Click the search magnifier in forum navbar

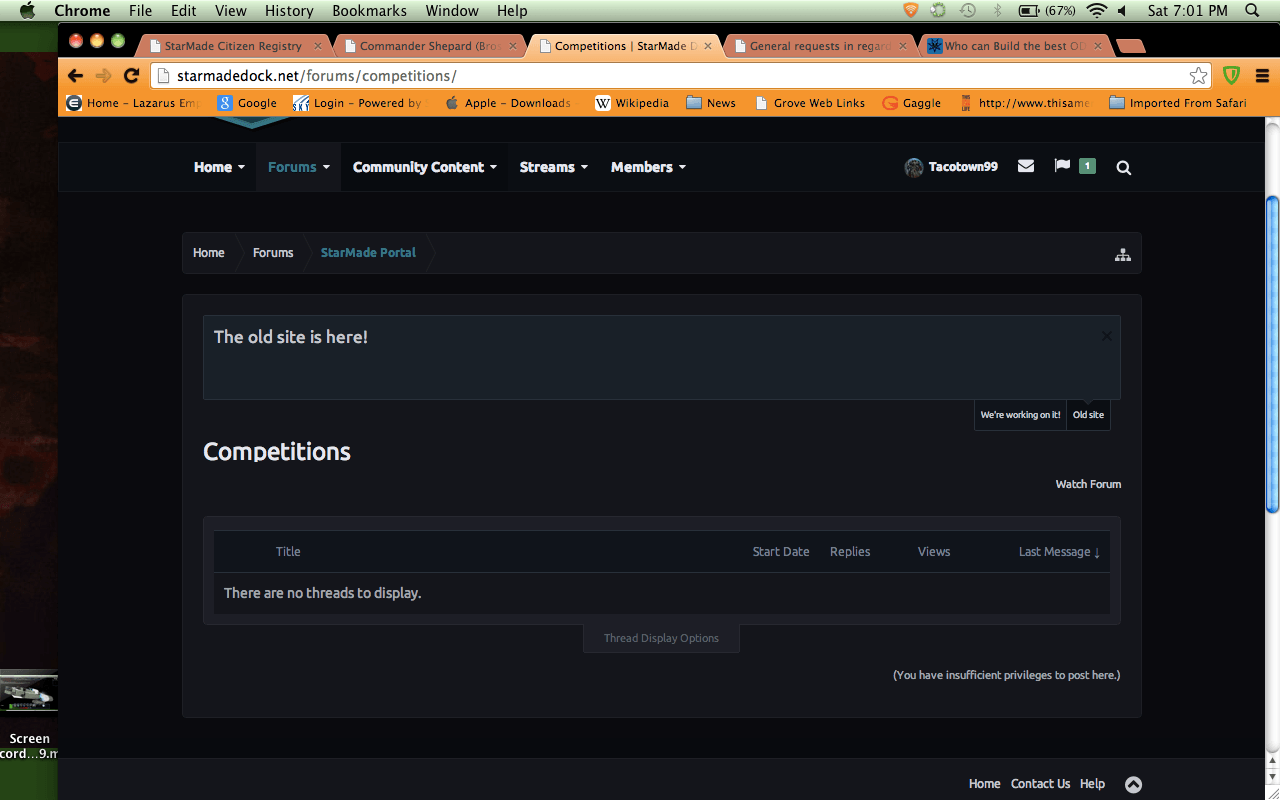(x=1123, y=168)
